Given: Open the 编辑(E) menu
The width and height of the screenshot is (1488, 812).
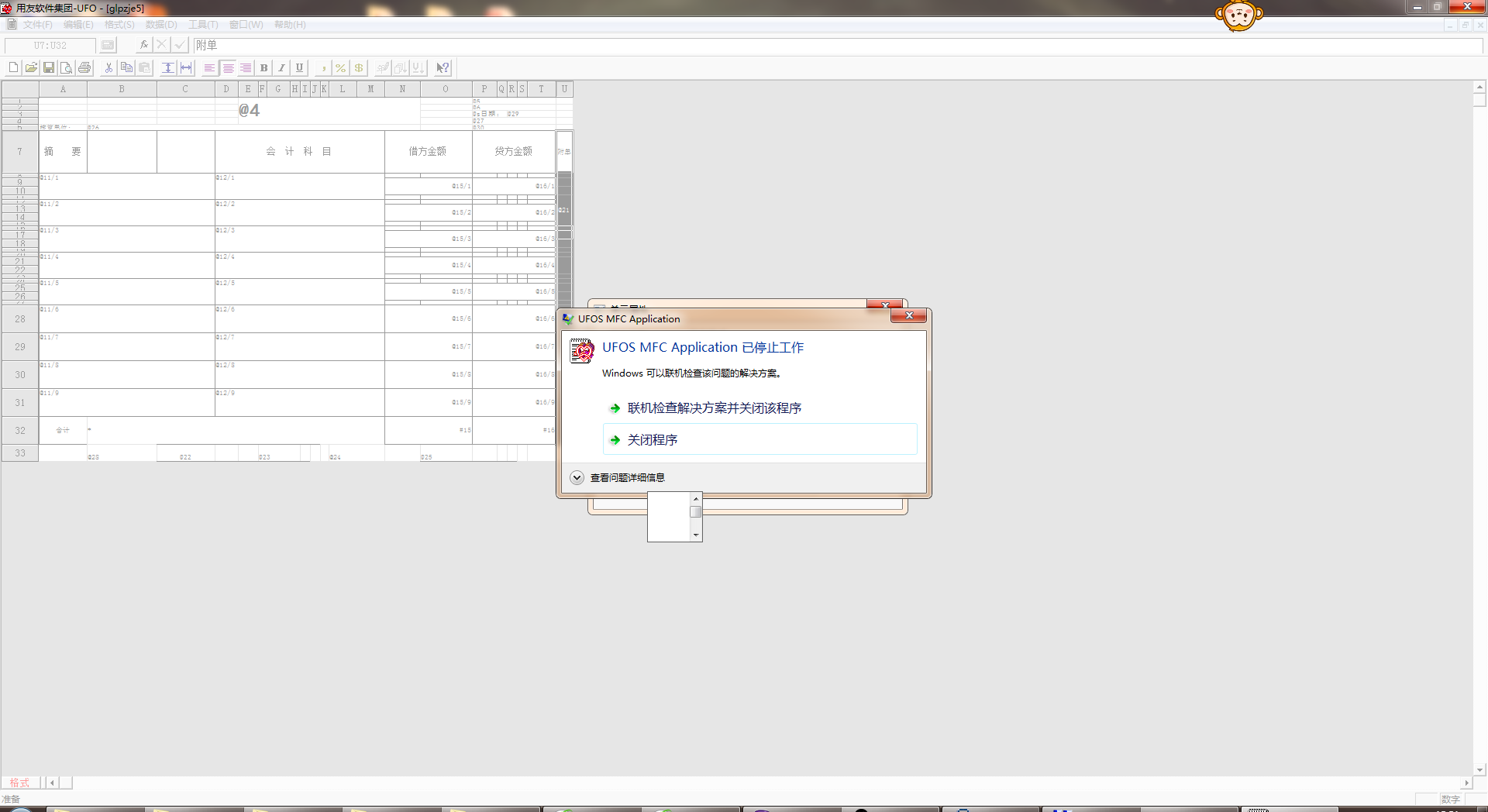Looking at the screenshot, I should [x=78, y=25].
